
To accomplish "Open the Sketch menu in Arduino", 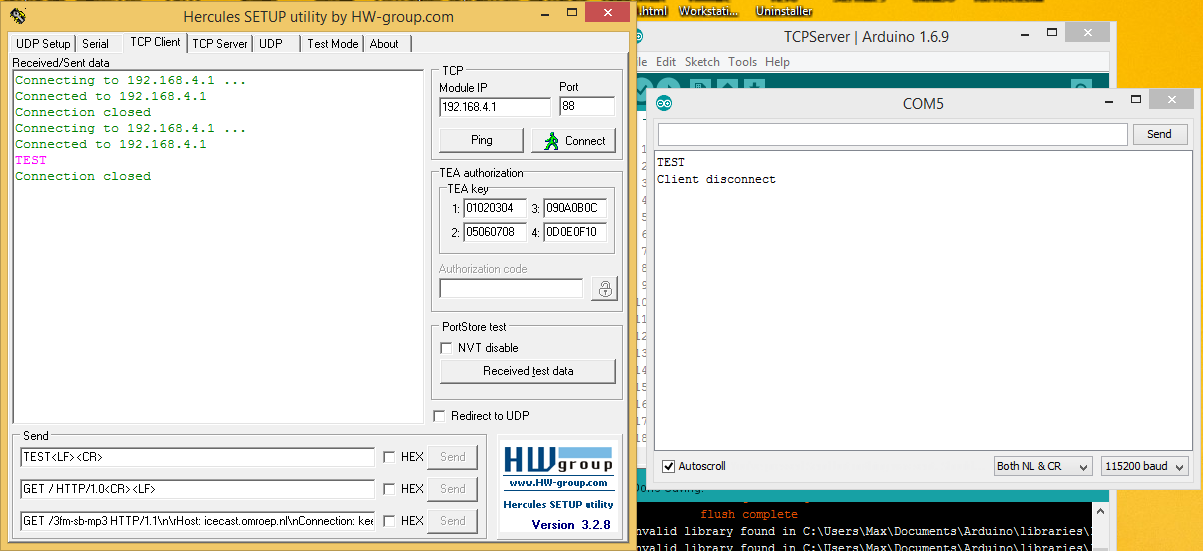I will point(701,62).
